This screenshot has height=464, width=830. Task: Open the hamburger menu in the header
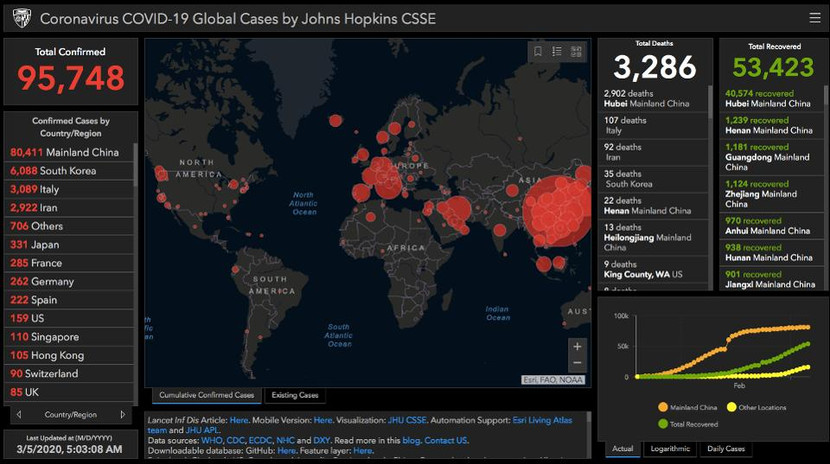[814, 18]
